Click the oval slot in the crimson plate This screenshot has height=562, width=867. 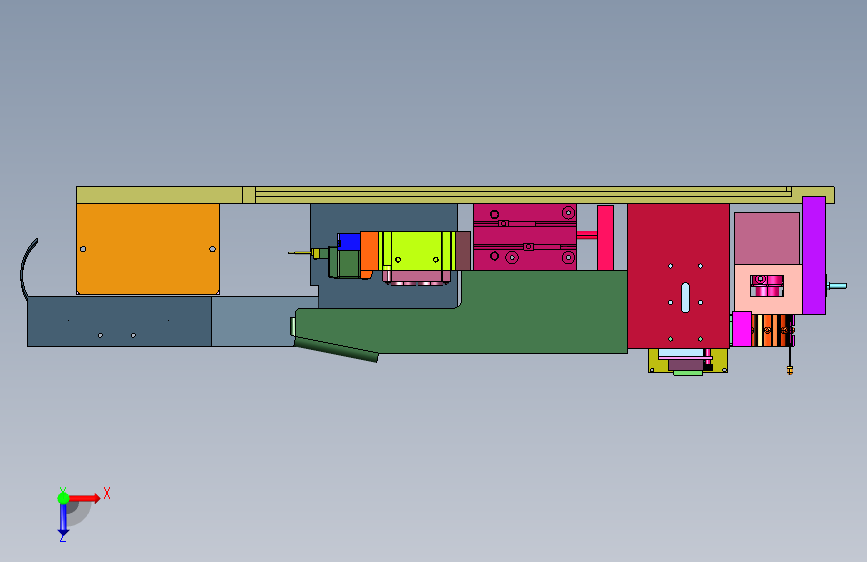[x=686, y=298]
